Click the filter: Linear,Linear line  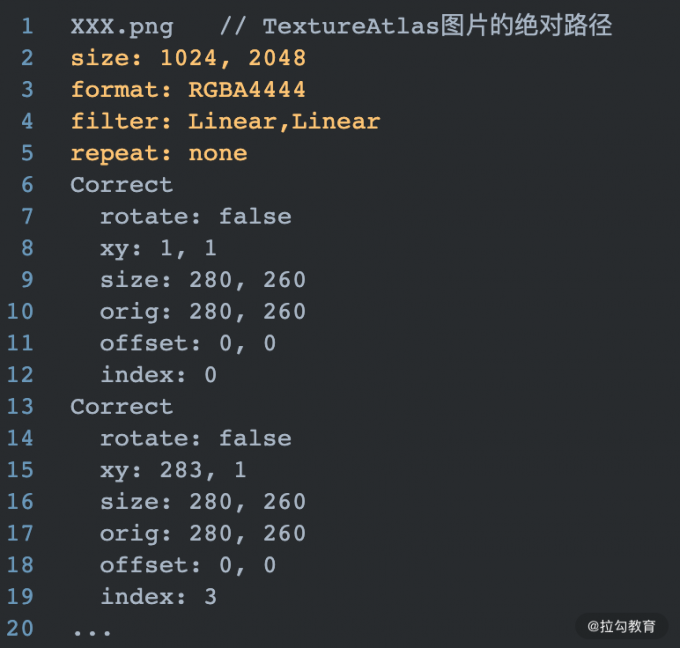coord(226,122)
